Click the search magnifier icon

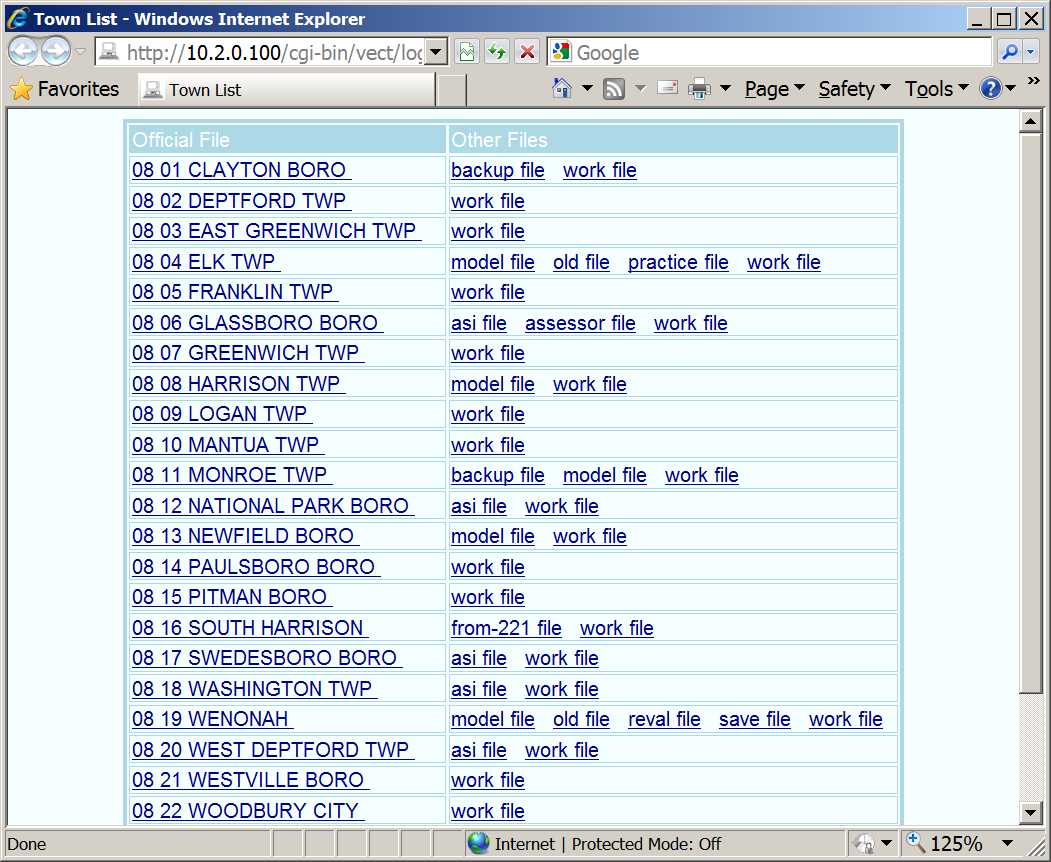pyautogui.click(x=1011, y=52)
